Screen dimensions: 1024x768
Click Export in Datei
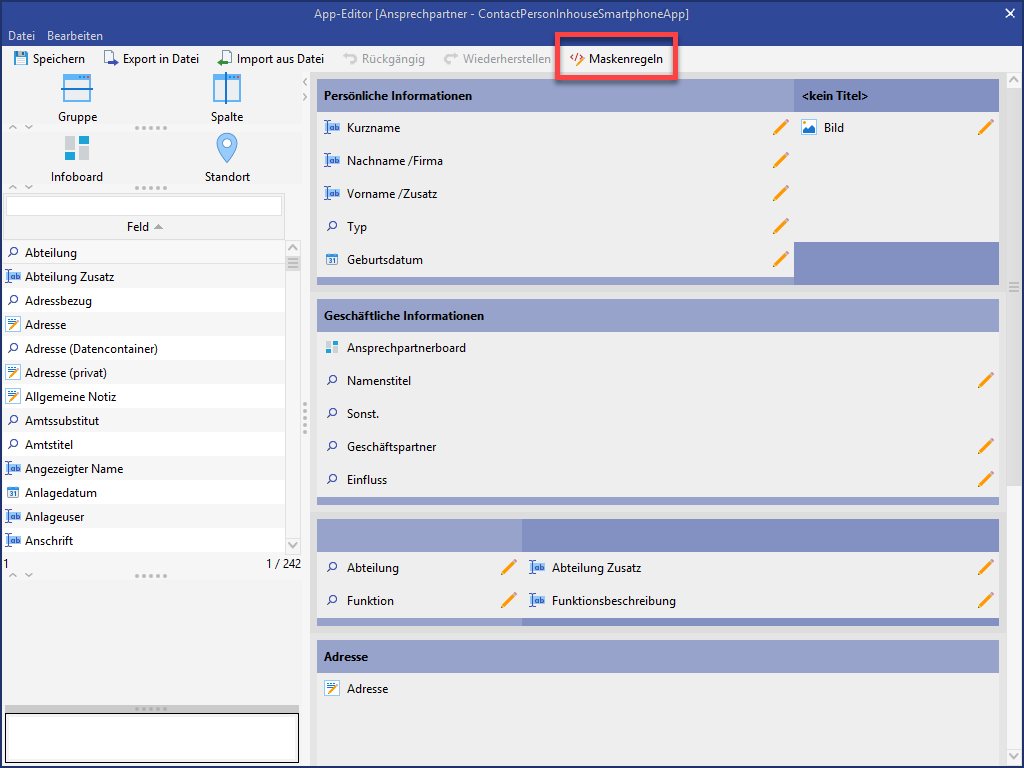click(x=151, y=59)
